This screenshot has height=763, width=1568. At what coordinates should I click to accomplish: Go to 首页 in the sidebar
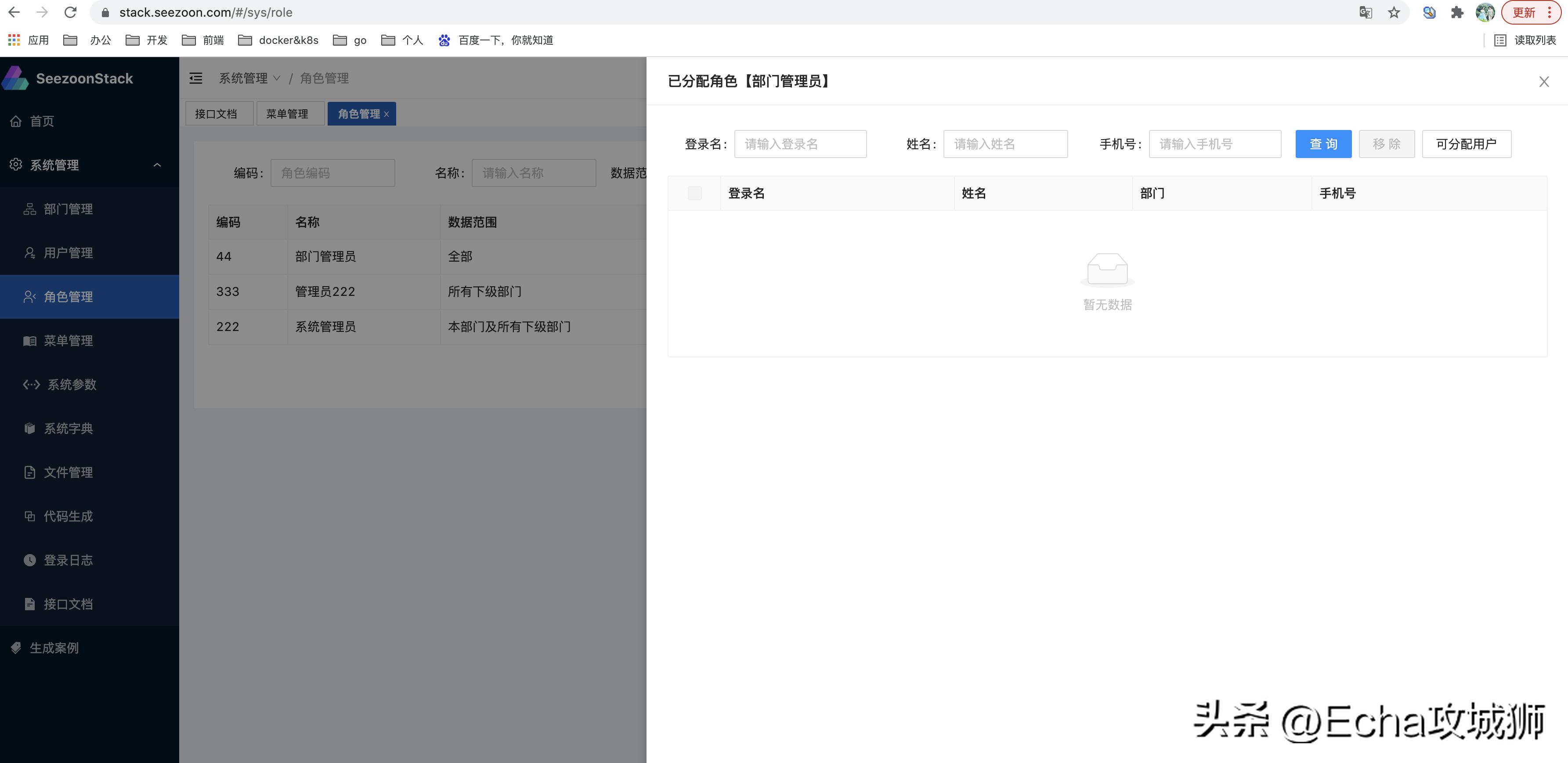90,121
